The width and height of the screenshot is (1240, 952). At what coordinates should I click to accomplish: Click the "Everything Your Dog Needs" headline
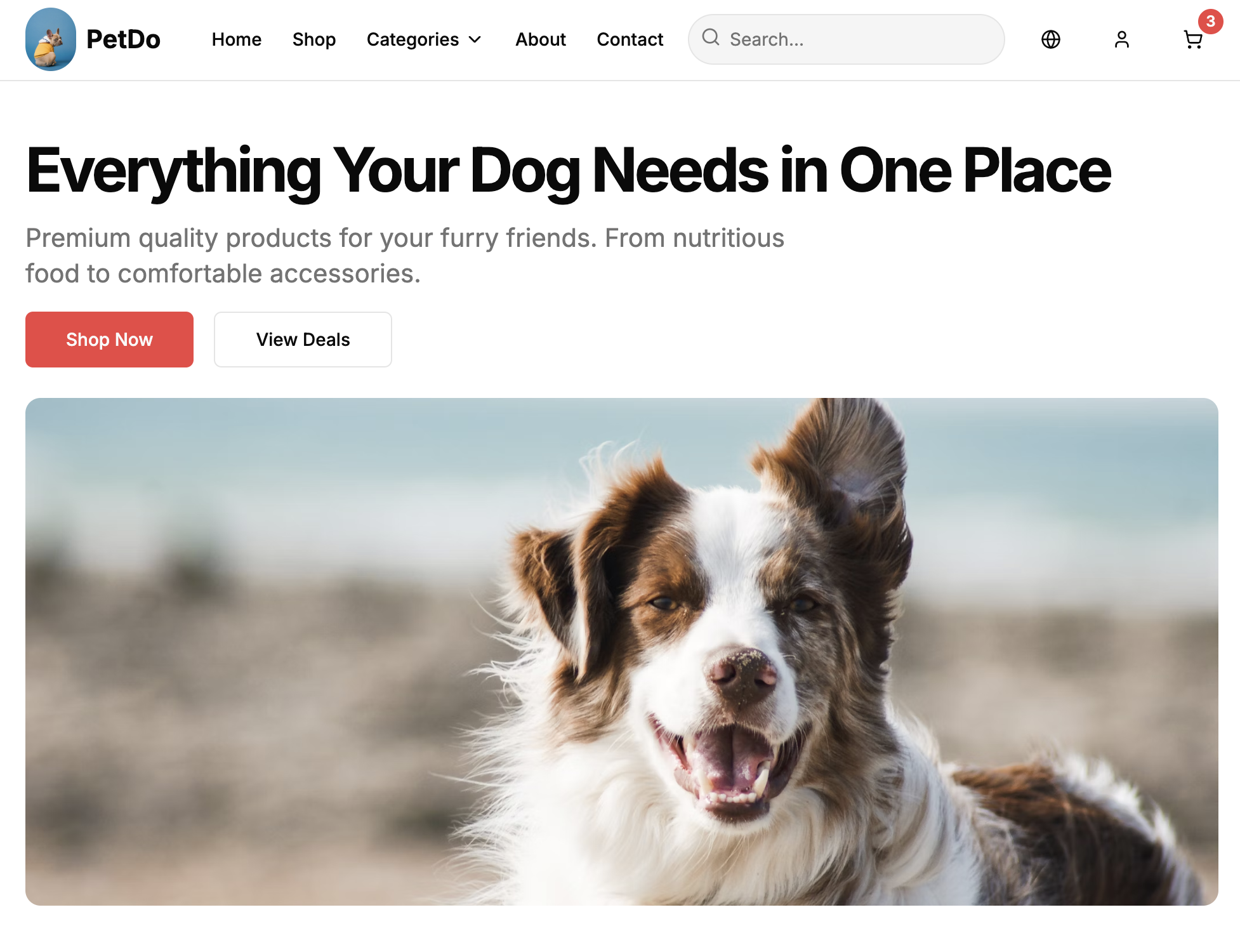[x=569, y=170]
